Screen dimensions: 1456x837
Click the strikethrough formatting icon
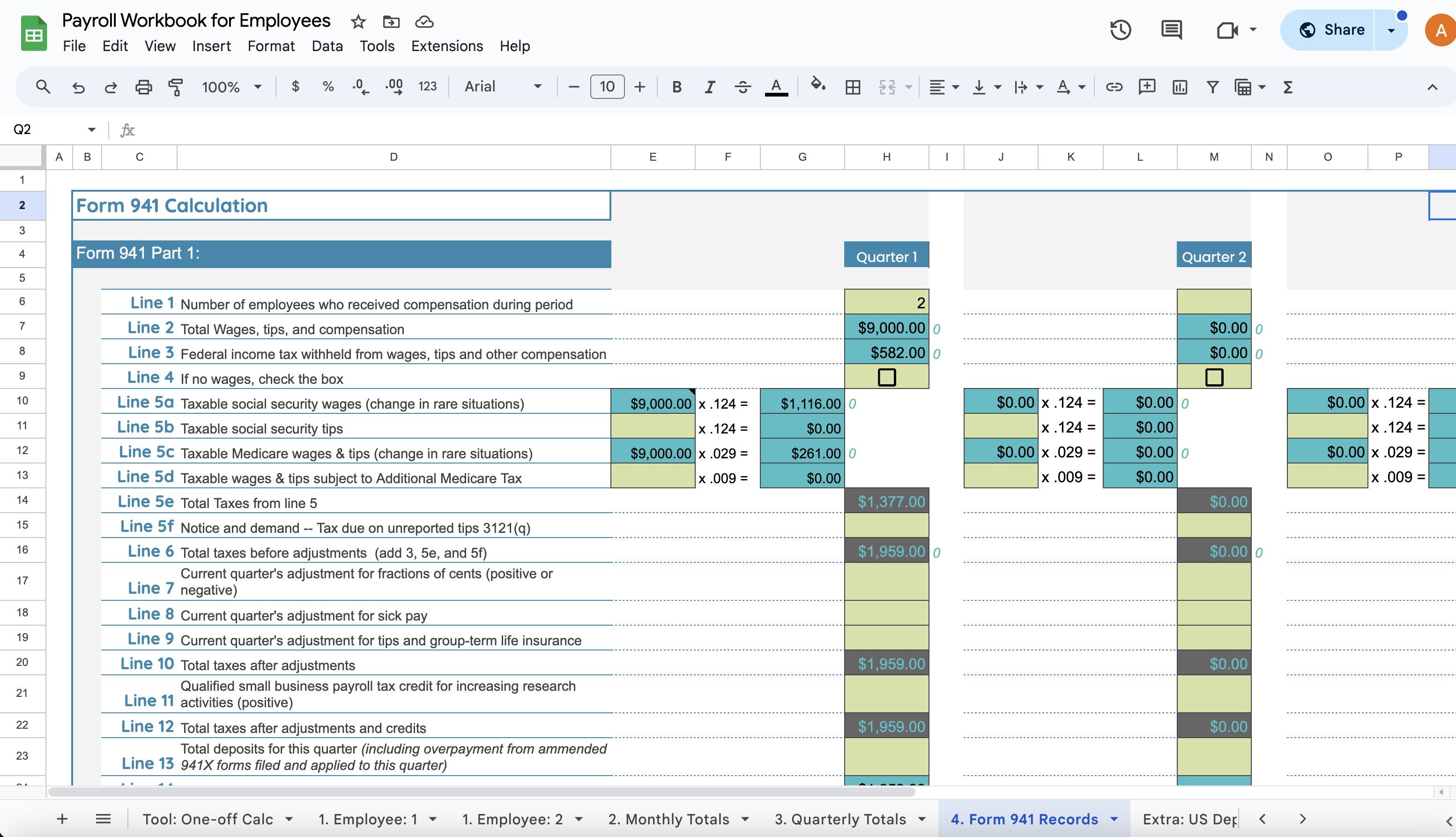743,87
